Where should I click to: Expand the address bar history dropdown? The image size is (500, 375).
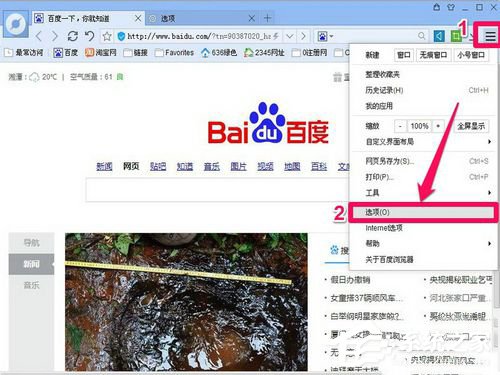(x=290, y=36)
